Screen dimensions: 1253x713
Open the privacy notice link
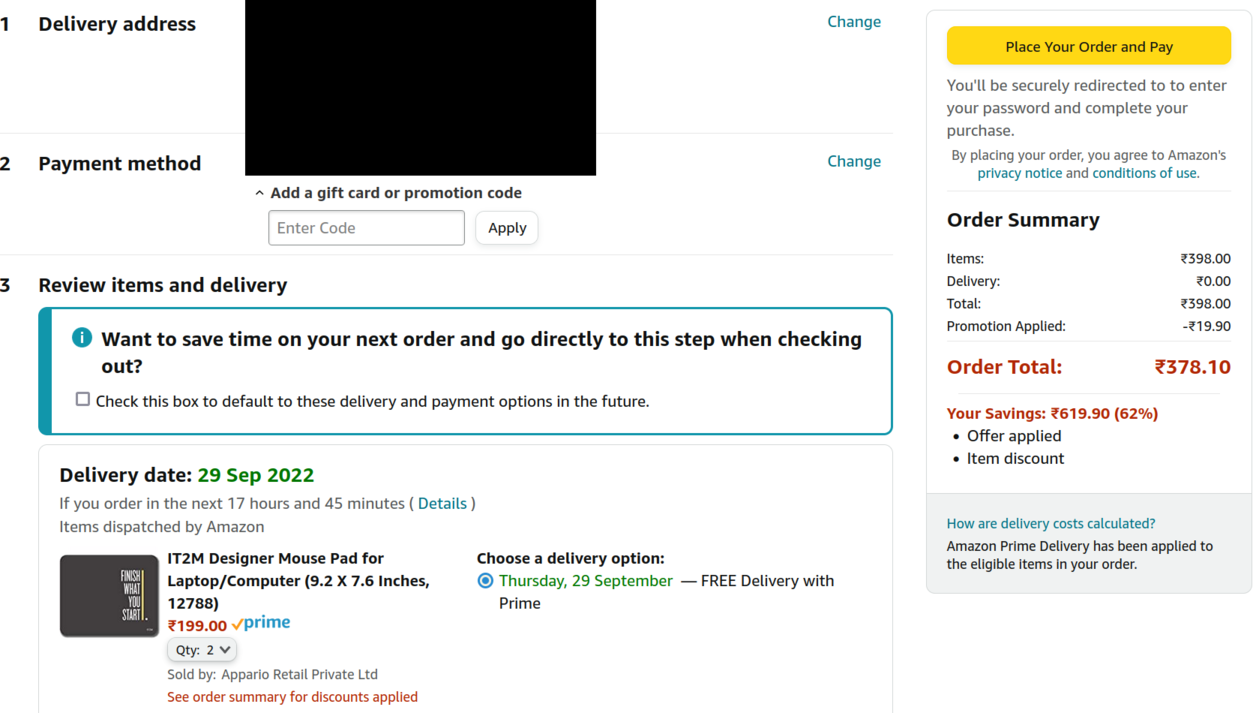(x=1019, y=173)
